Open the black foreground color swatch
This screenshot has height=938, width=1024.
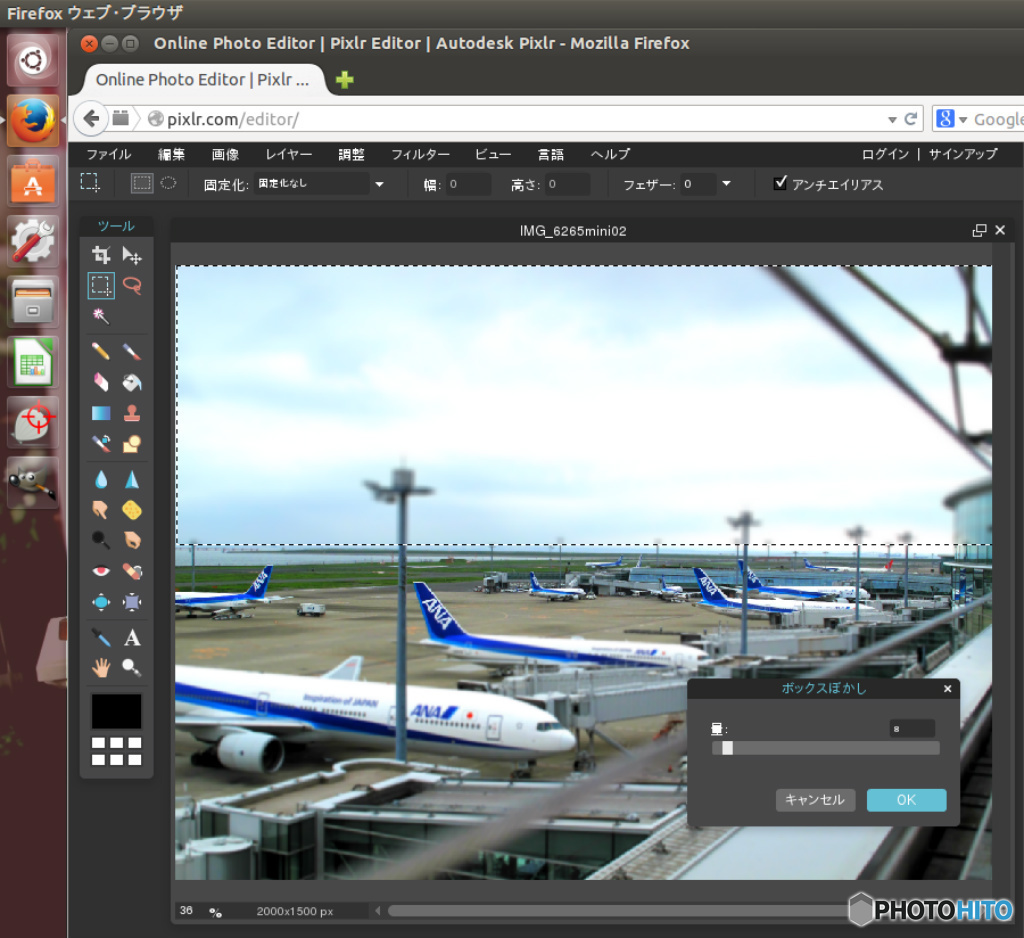pos(116,711)
